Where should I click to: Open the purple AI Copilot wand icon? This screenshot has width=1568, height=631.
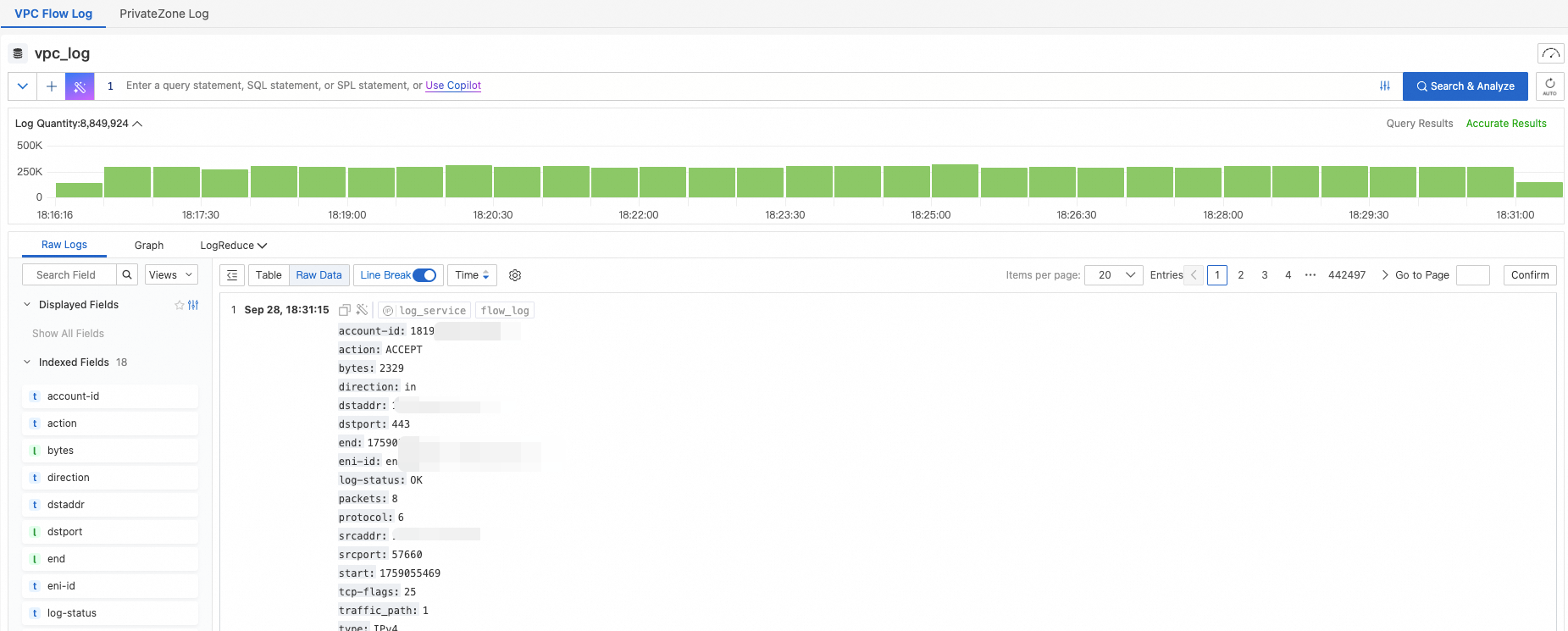point(80,86)
